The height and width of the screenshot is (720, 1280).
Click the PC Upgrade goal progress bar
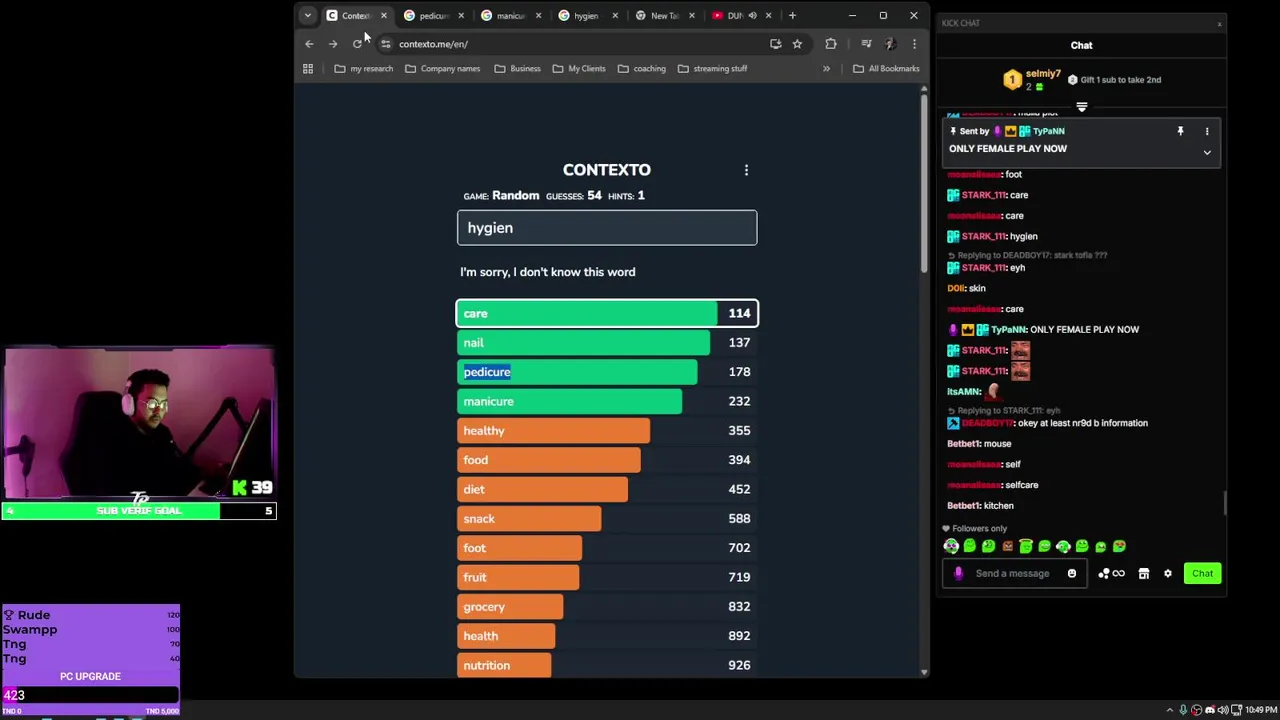click(90, 695)
